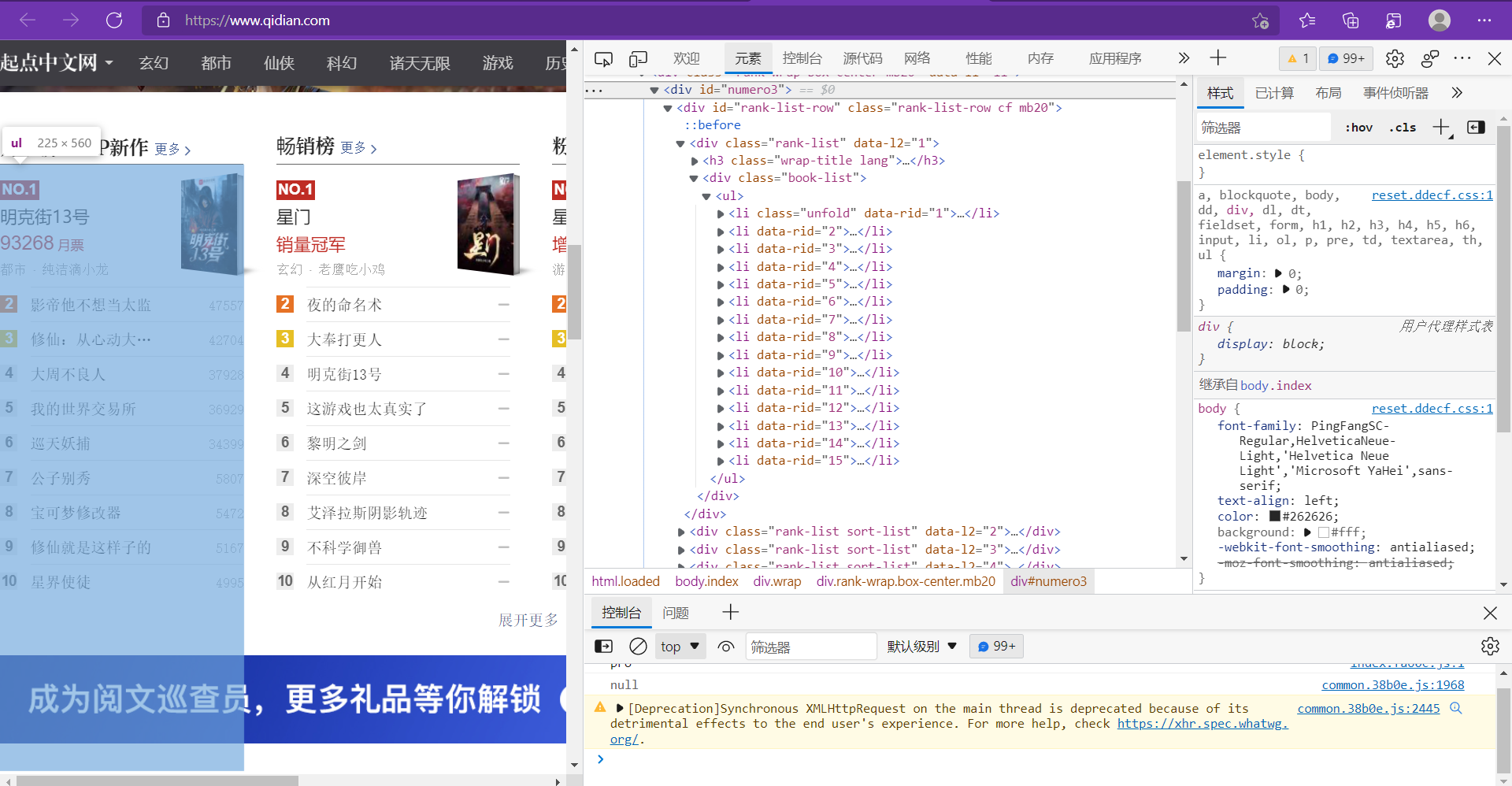The height and width of the screenshot is (786, 1512).
Task: Collapse the div#numero3 node
Action: click(x=654, y=91)
